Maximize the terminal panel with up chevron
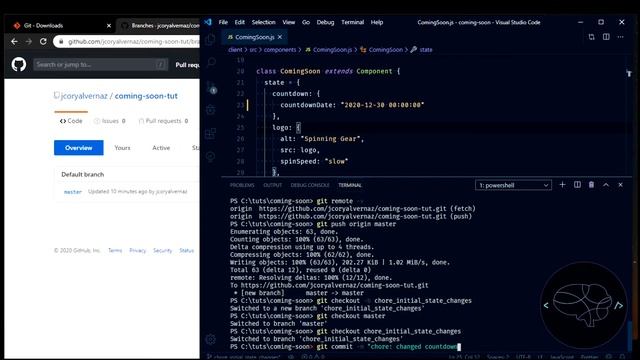The width and height of the screenshot is (640, 360). point(606,185)
